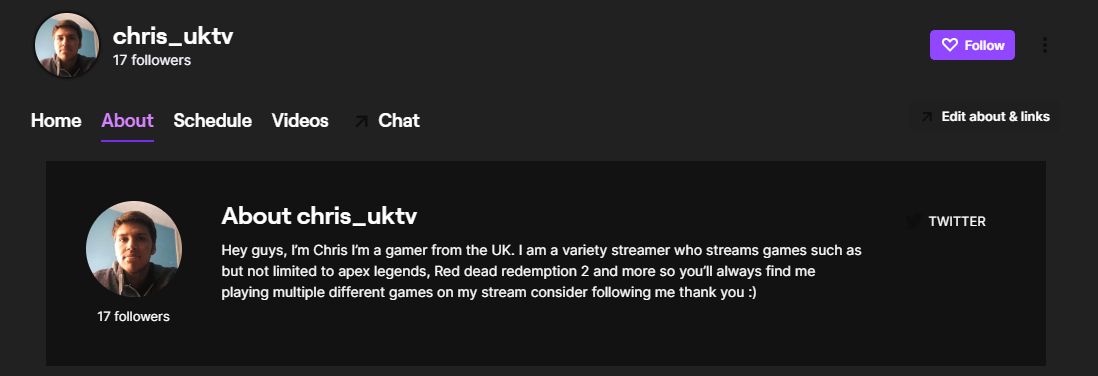The image size is (1098, 376).
Task: Click the chris_uktv channel name in the header
Action: click(173, 36)
